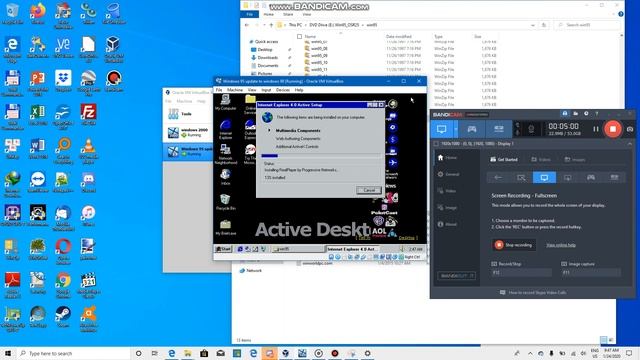The height and width of the screenshot is (360, 640).
Task: Toggle the Bandicam webcam overlay icon
Action: pos(531,129)
